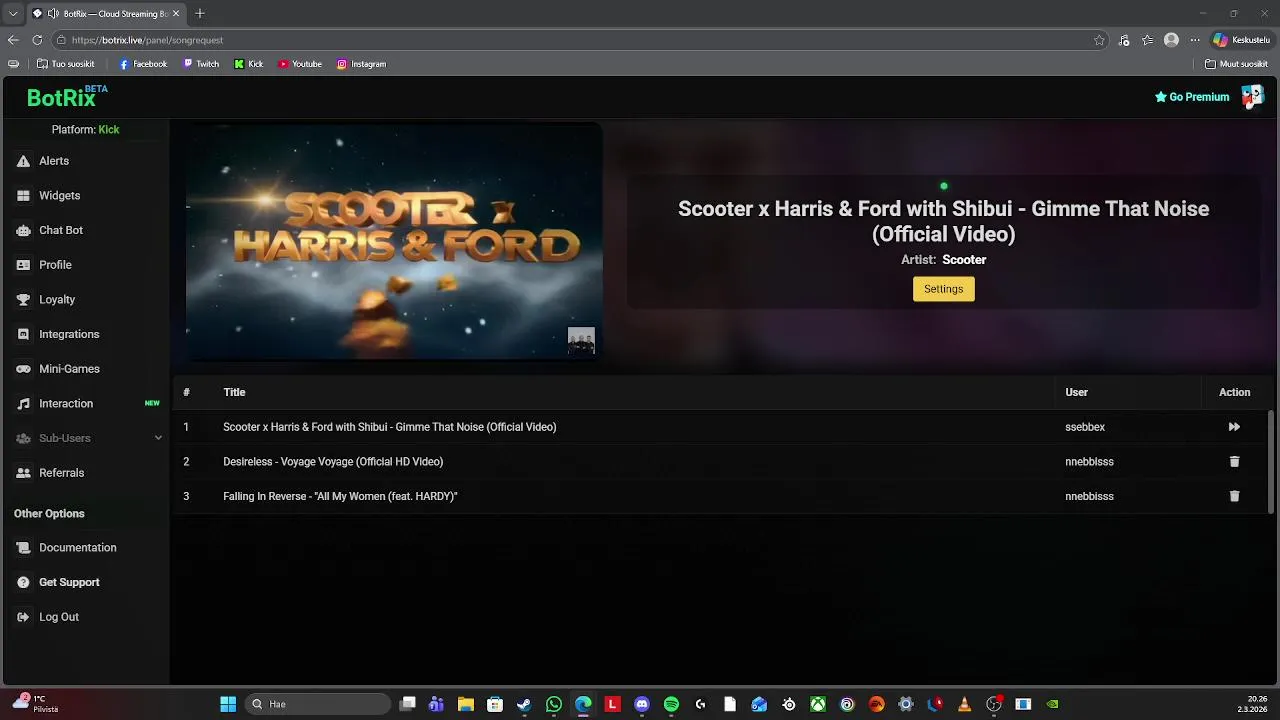The width and height of the screenshot is (1280, 720).
Task: Open a new browser tab
Action: coord(200,13)
